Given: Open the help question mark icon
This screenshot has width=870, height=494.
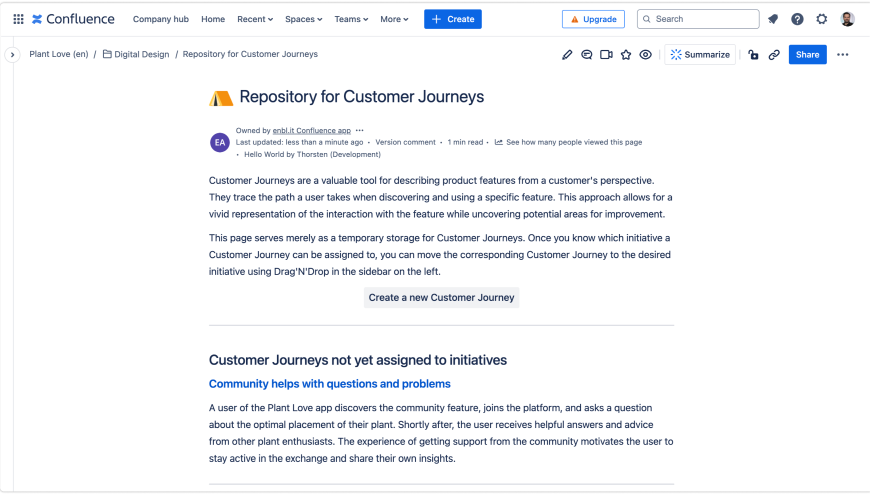Looking at the screenshot, I should coord(797,19).
